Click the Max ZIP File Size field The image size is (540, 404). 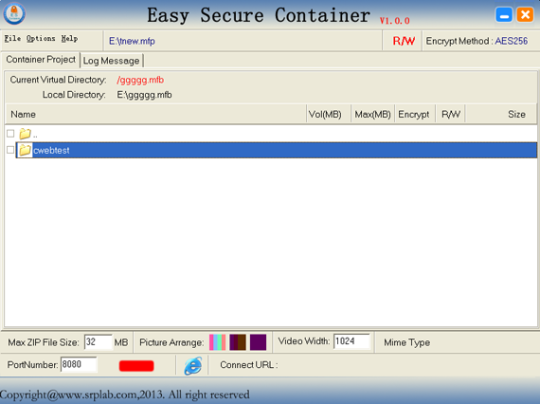pyautogui.click(x=98, y=342)
